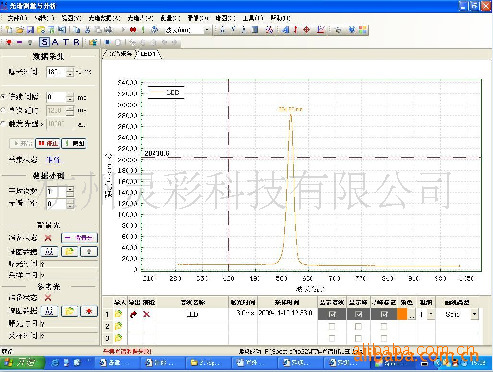Click the red double-dot record icon in toolbar
This screenshot has height=372, width=493.
pos(133,30)
